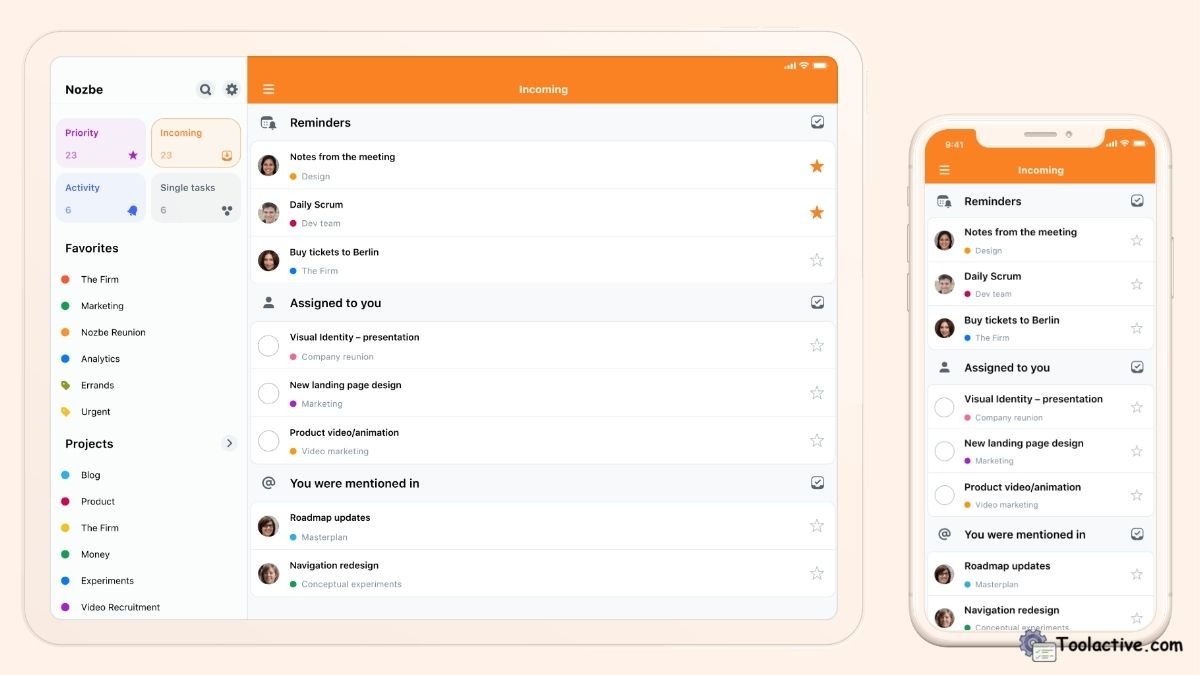Star the Daily Scrum task on the phone

[1136, 285]
